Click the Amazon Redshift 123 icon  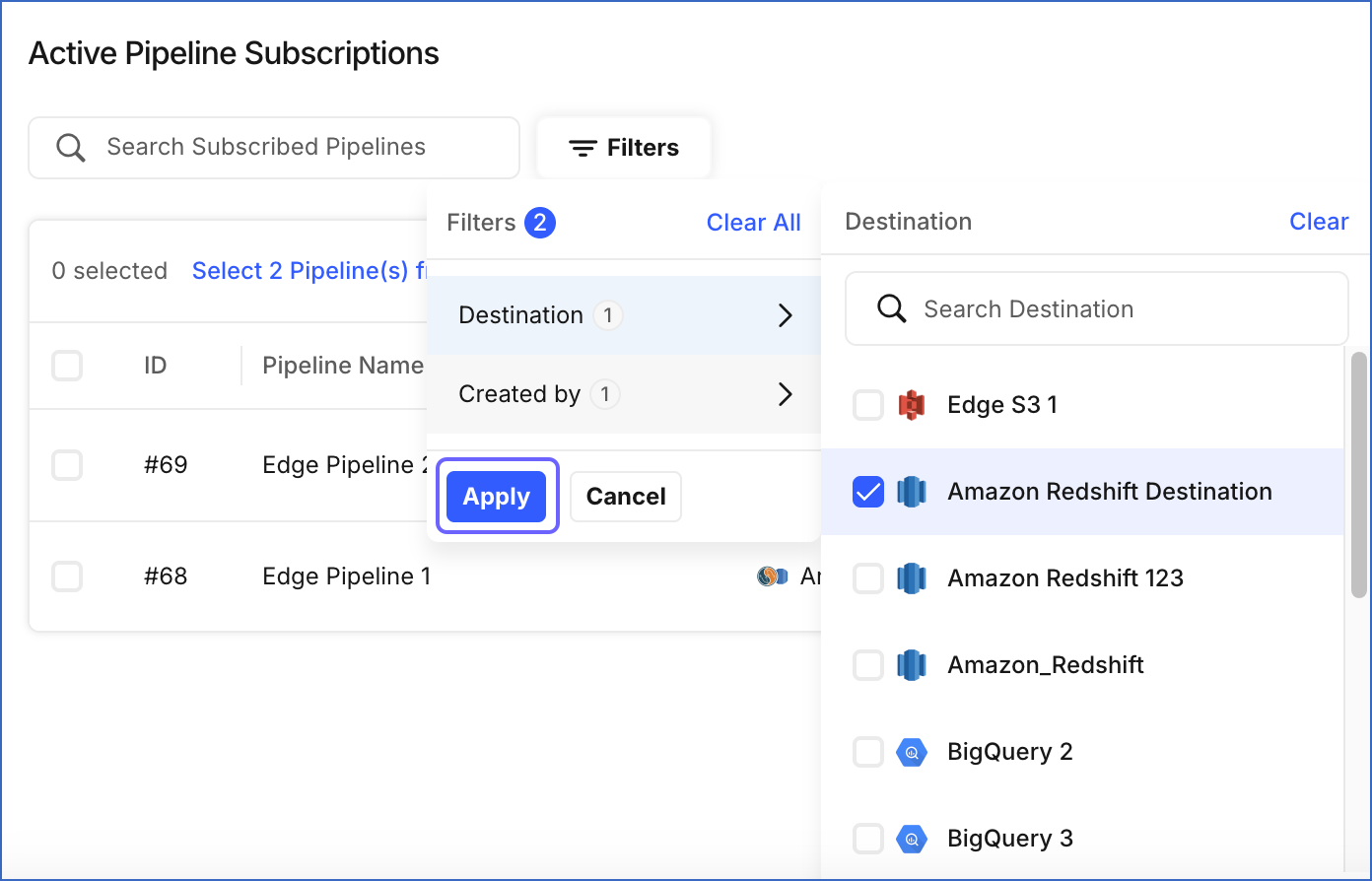912,578
